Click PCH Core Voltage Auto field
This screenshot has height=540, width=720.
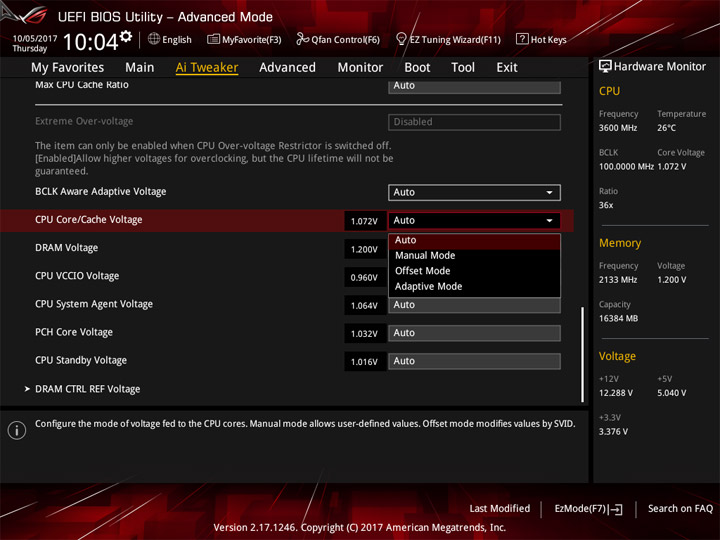pyautogui.click(x=474, y=333)
